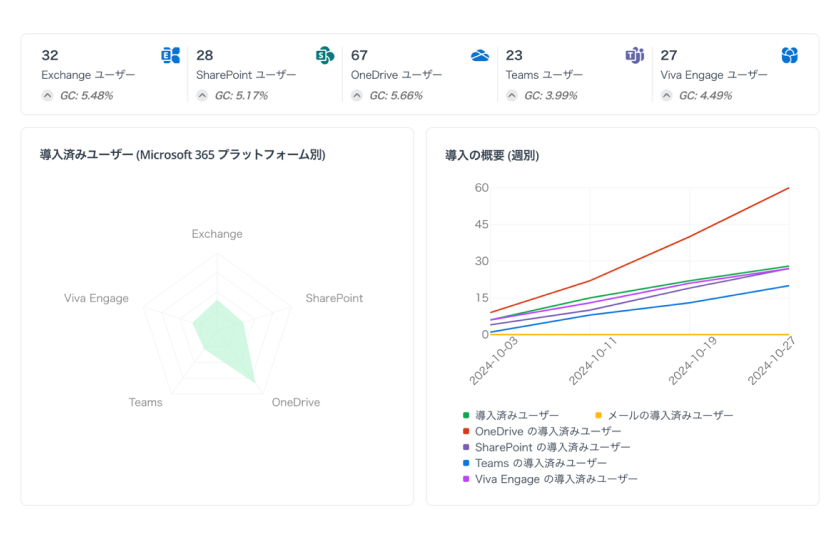Click the Exchange ユーザー label
Image resolution: width=840 pixels, height=536 pixels.
[88, 75]
